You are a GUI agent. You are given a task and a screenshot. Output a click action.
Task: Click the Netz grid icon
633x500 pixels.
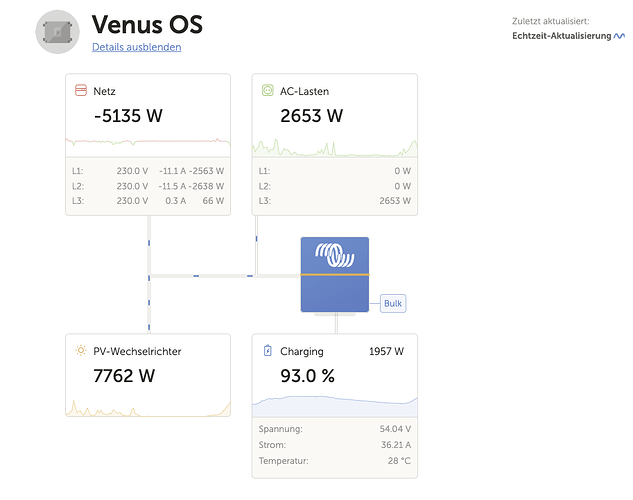81,90
